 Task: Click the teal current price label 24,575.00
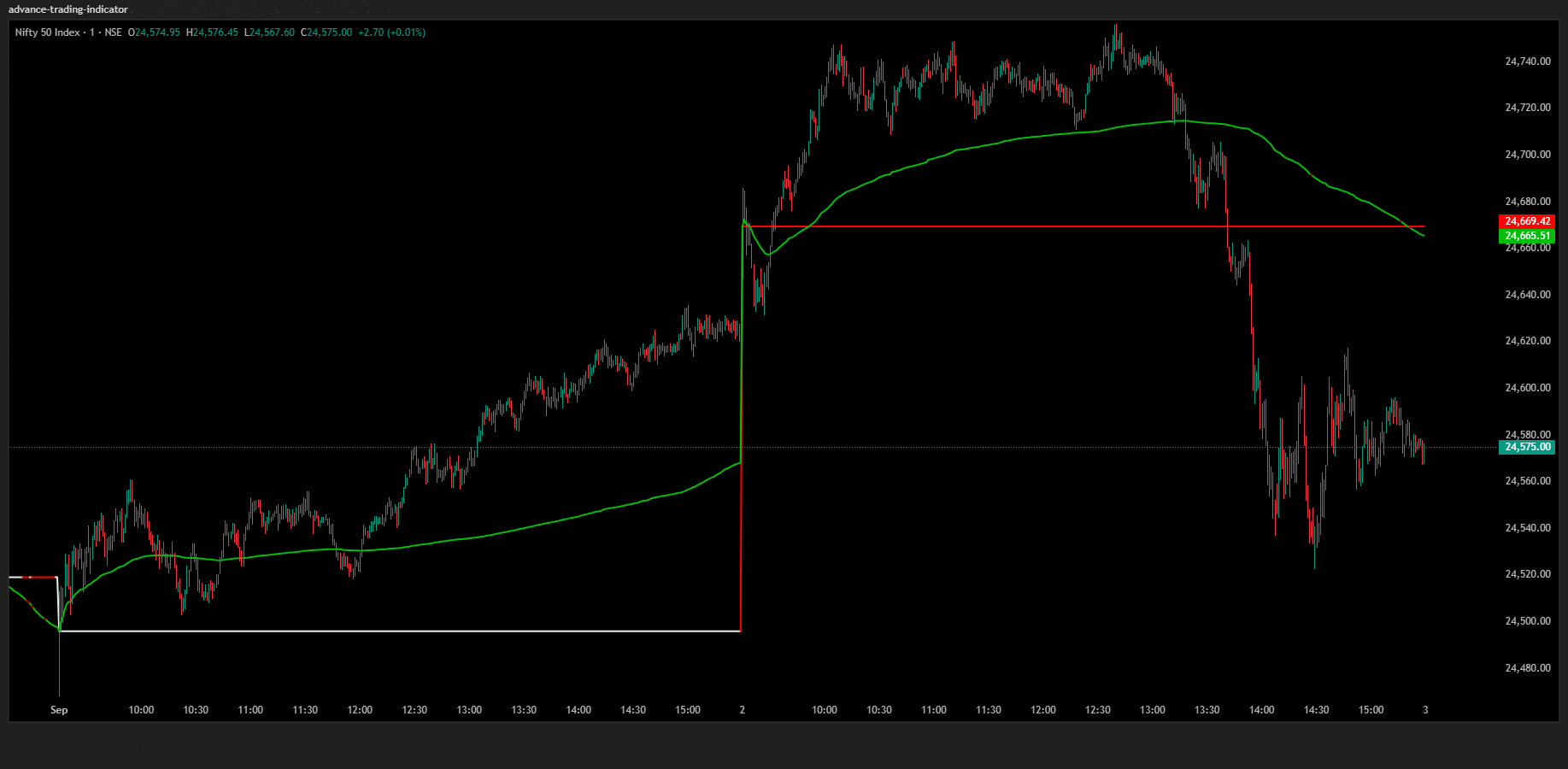pos(1528,447)
